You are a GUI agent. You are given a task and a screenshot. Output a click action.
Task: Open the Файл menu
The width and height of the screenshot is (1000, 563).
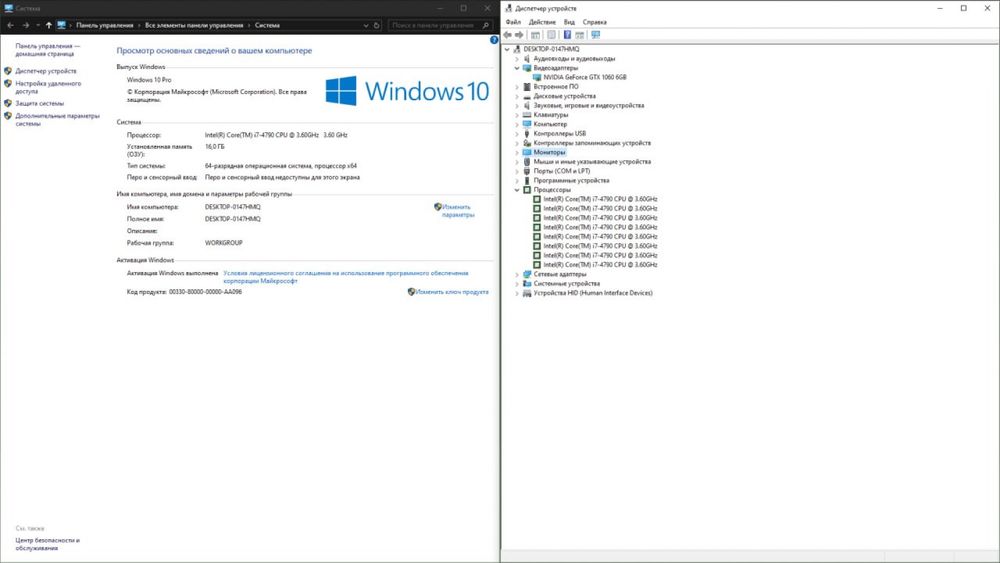[x=513, y=22]
